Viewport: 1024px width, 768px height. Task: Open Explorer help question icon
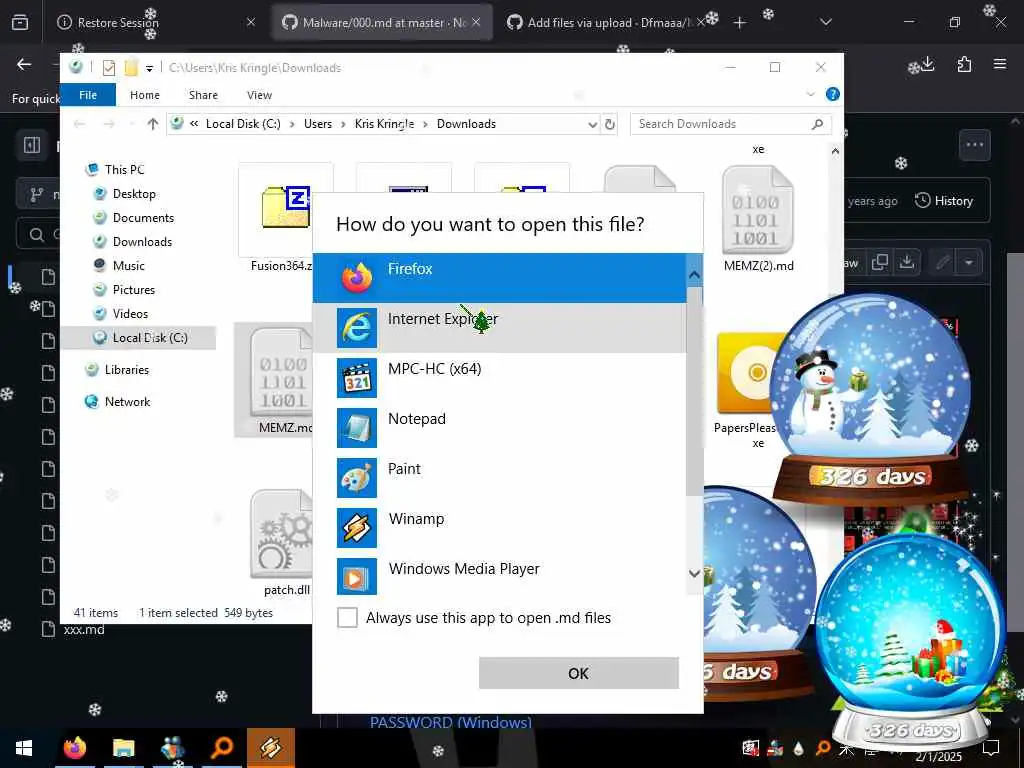point(833,94)
